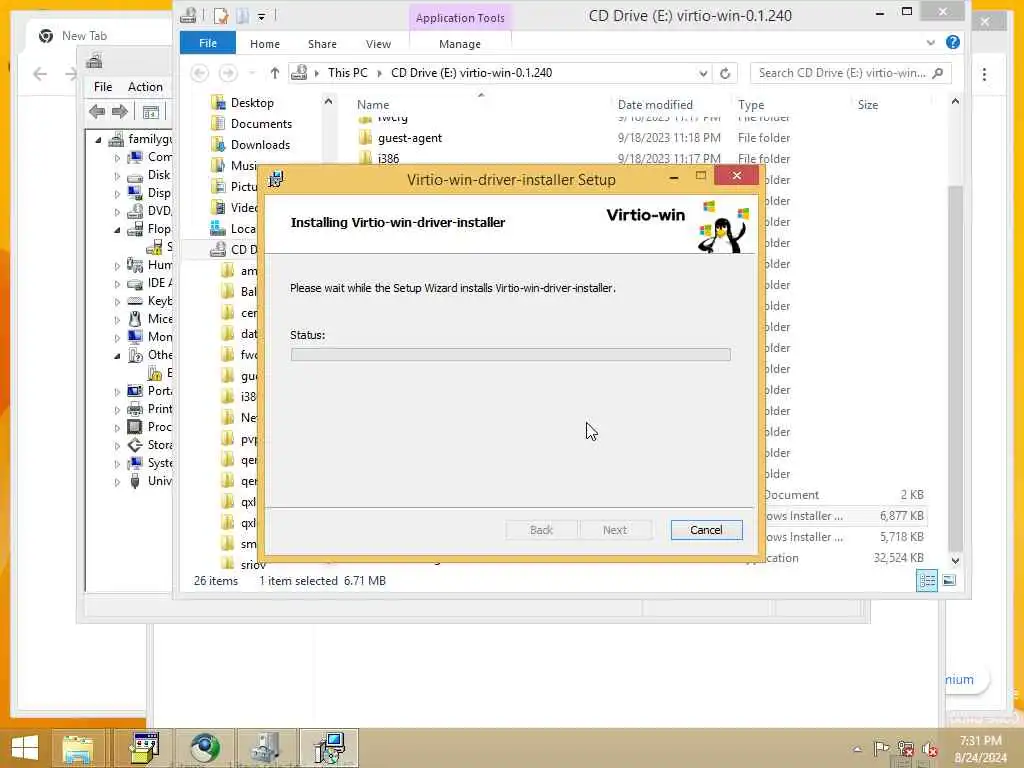Open the Action menu in Device Manager
1024x768 pixels.
coord(145,86)
